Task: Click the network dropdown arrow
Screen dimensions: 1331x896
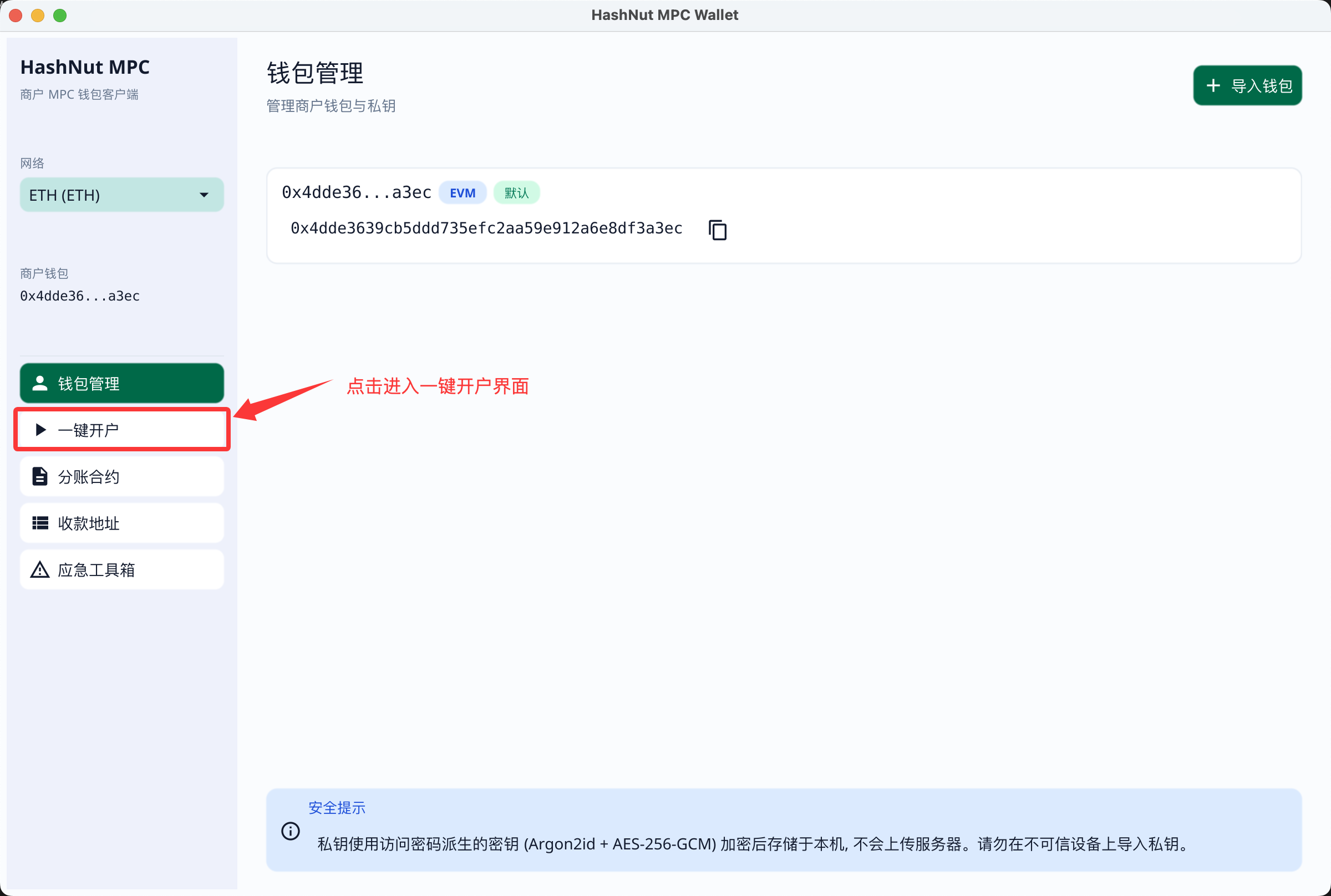Action: pyautogui.click(x=204, y=195)
